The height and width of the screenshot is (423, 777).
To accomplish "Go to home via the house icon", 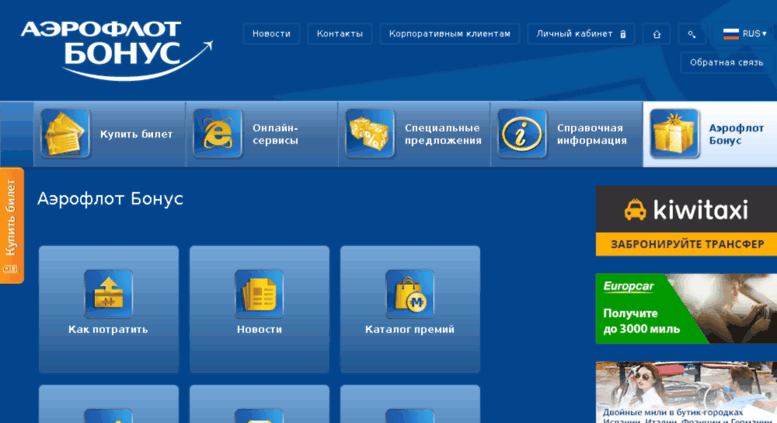I will [657, 34].
